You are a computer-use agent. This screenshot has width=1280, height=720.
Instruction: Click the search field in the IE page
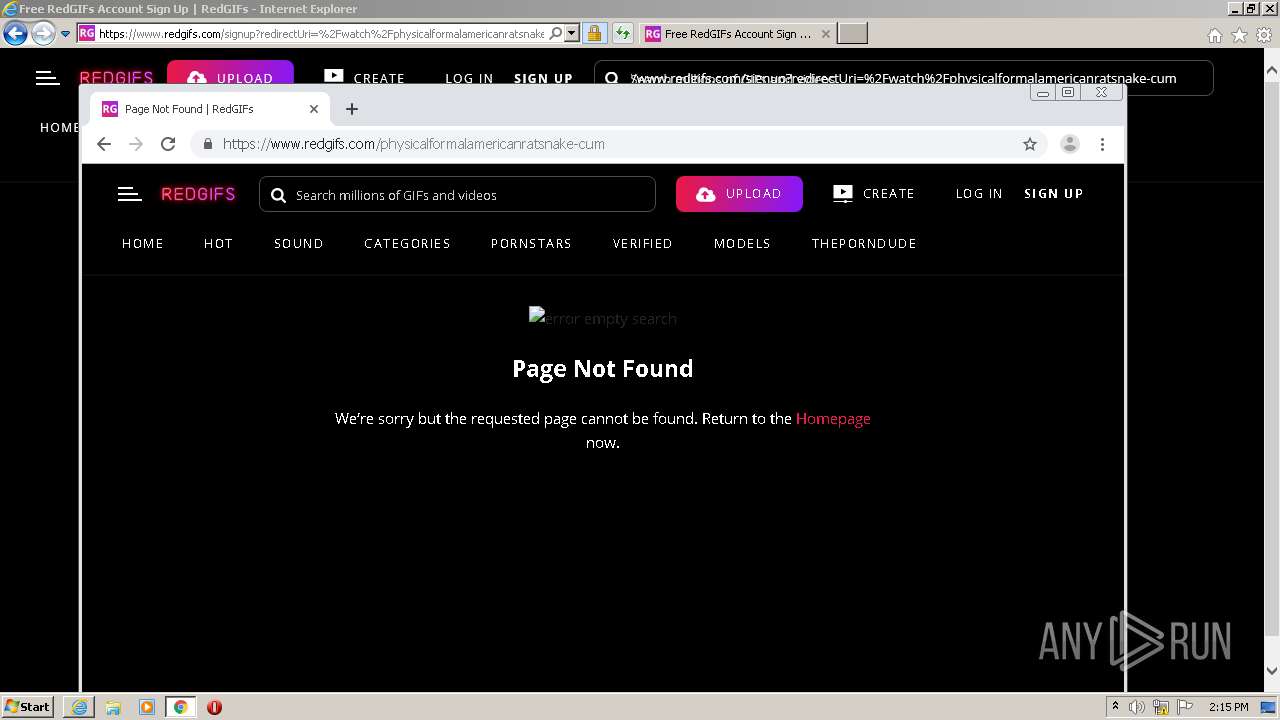[x=903, y=78]
